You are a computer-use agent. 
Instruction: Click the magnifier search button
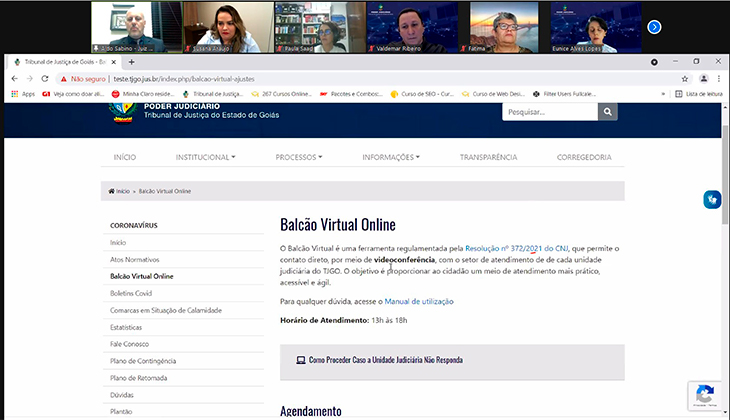pyautogui.click(x=608, y=112)
